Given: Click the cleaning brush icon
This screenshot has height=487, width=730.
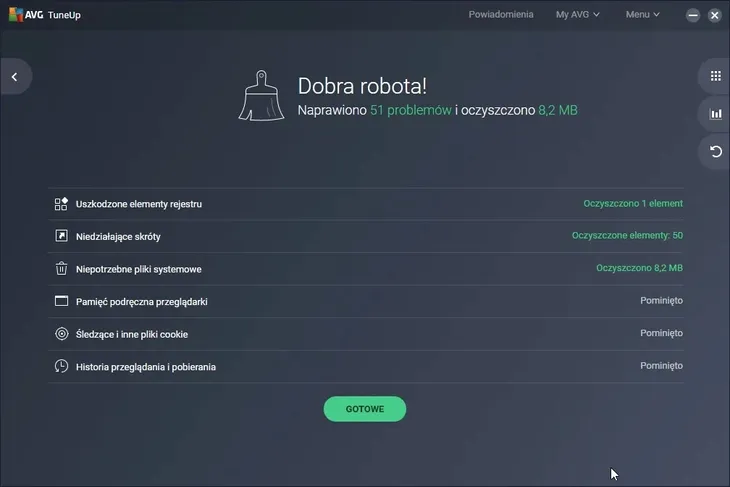Looking at the screenshot, I should [261, 96].
